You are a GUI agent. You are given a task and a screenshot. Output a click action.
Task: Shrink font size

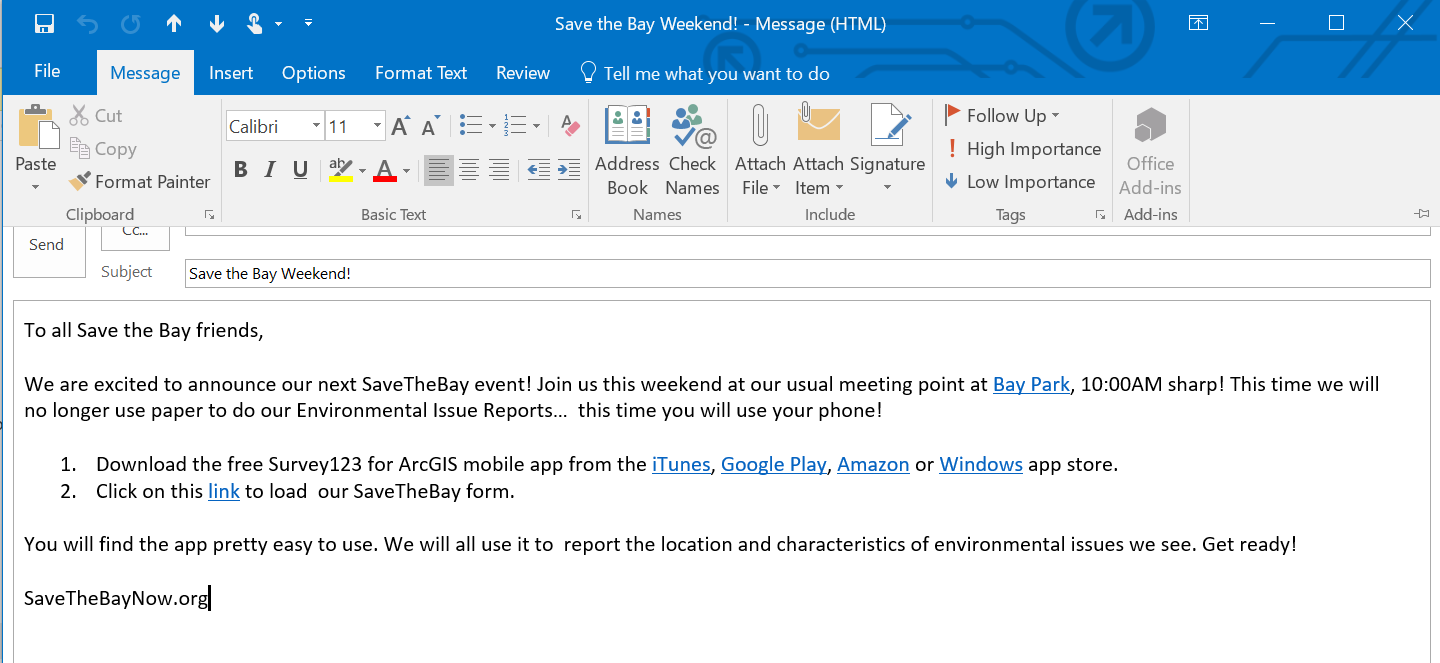pos(430,126)
